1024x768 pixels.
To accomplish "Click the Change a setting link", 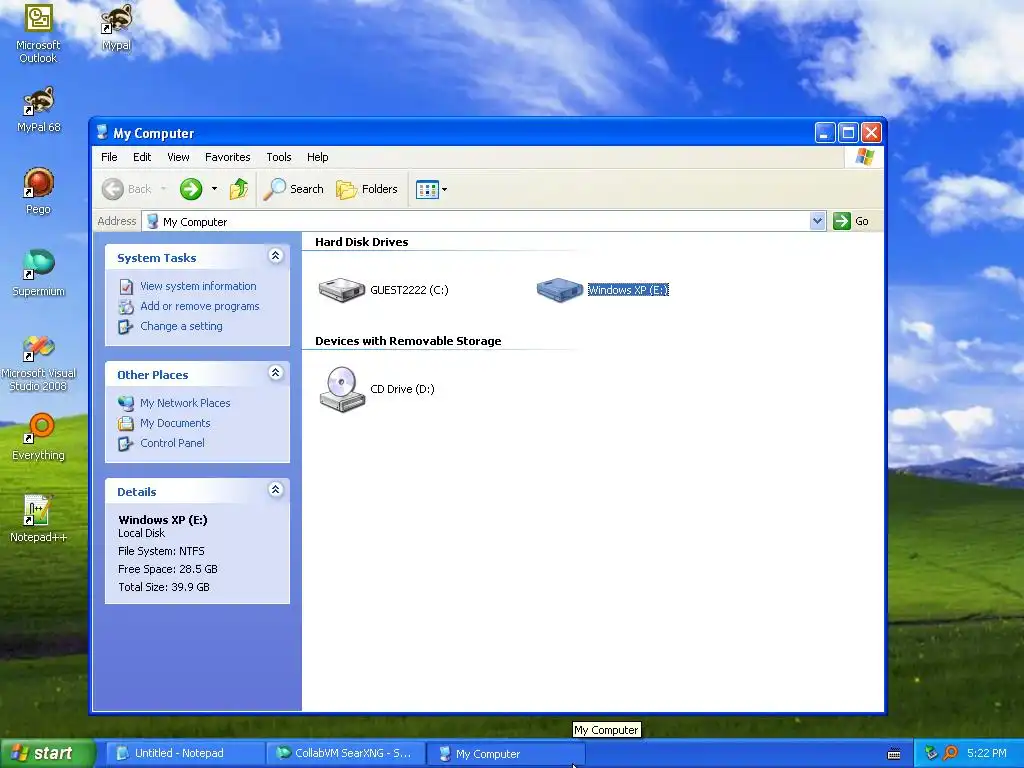I will [x=181, y=327].
